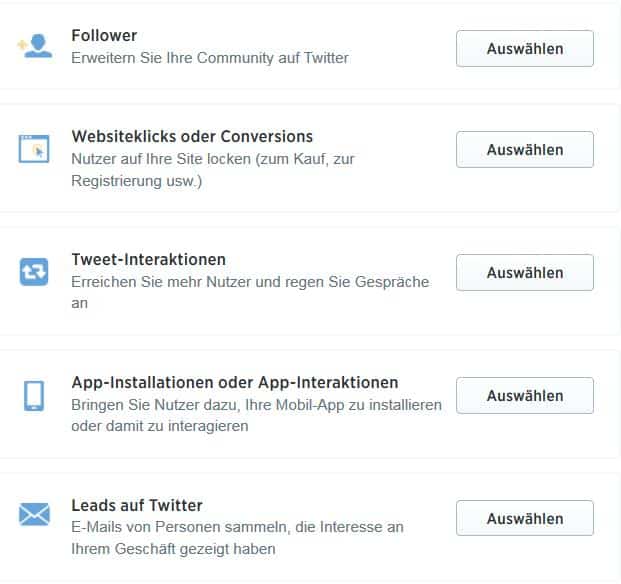Screen dimensions: 621x584
Task: Click the App-Installationen oder App-Interaktionen title
Action: point(235,382)
